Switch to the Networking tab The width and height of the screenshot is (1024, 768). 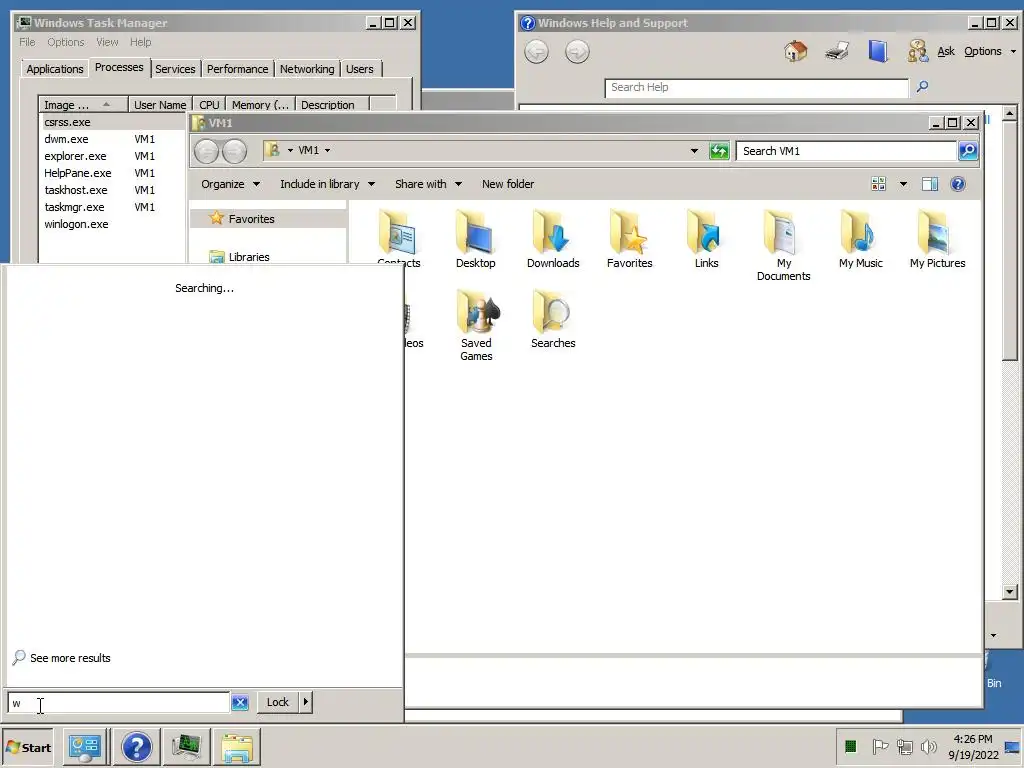tap(307, 69)
